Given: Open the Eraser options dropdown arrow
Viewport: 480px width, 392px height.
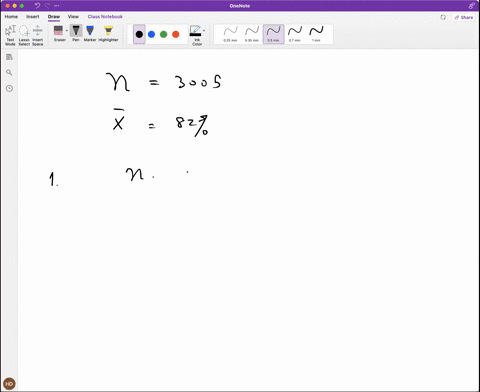Looking at the screenshot, I should [67, 31].
